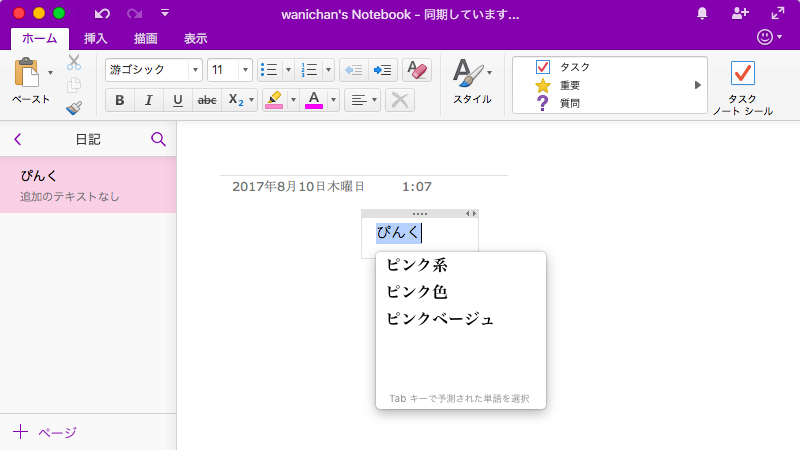The height and width of the screenshot is (450, 800).
Task: Clear formatting with the eraser A icon
Action: coord(417,70)
